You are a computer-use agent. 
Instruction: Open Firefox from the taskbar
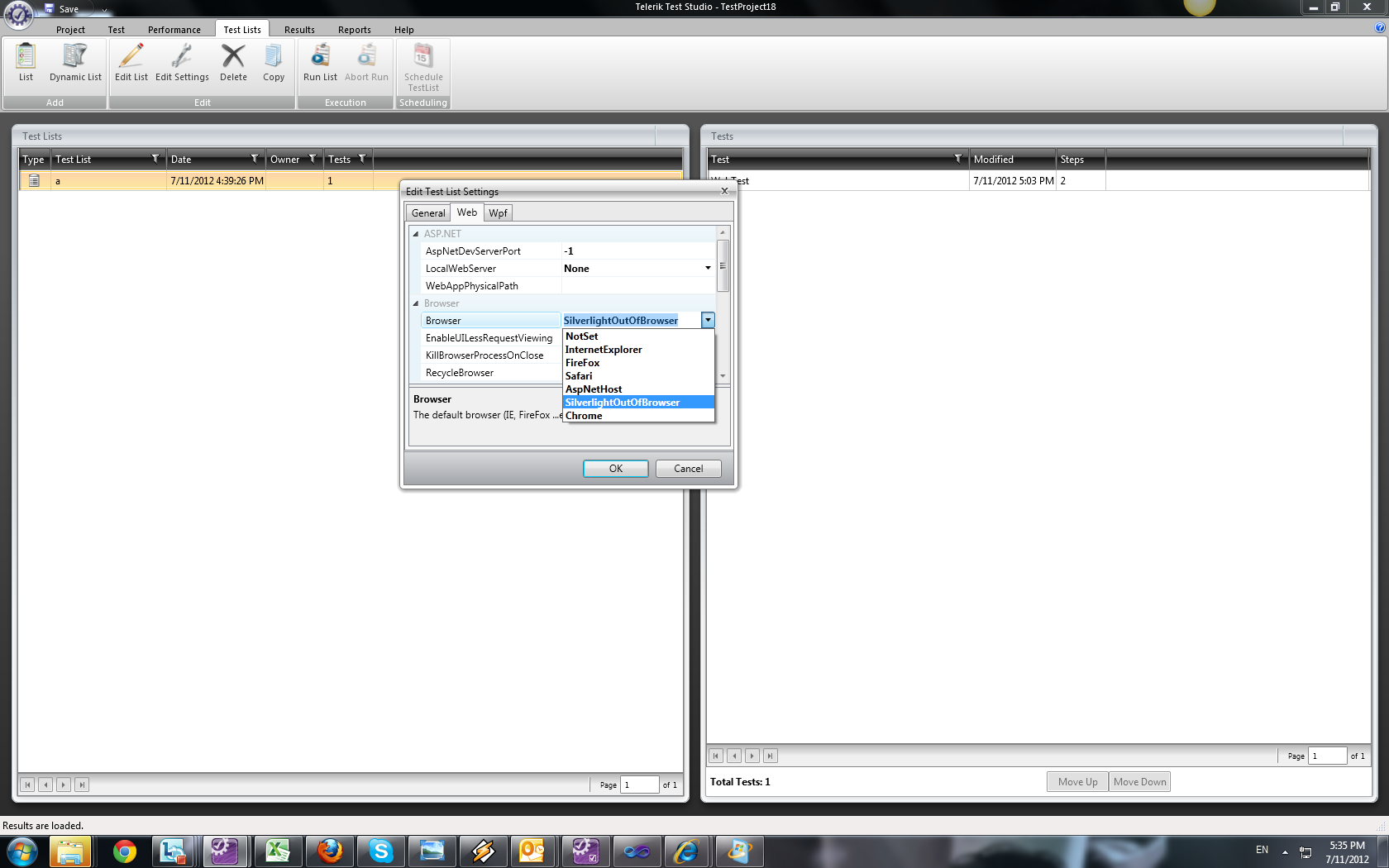pyautogui.click(x=330, y=851)
